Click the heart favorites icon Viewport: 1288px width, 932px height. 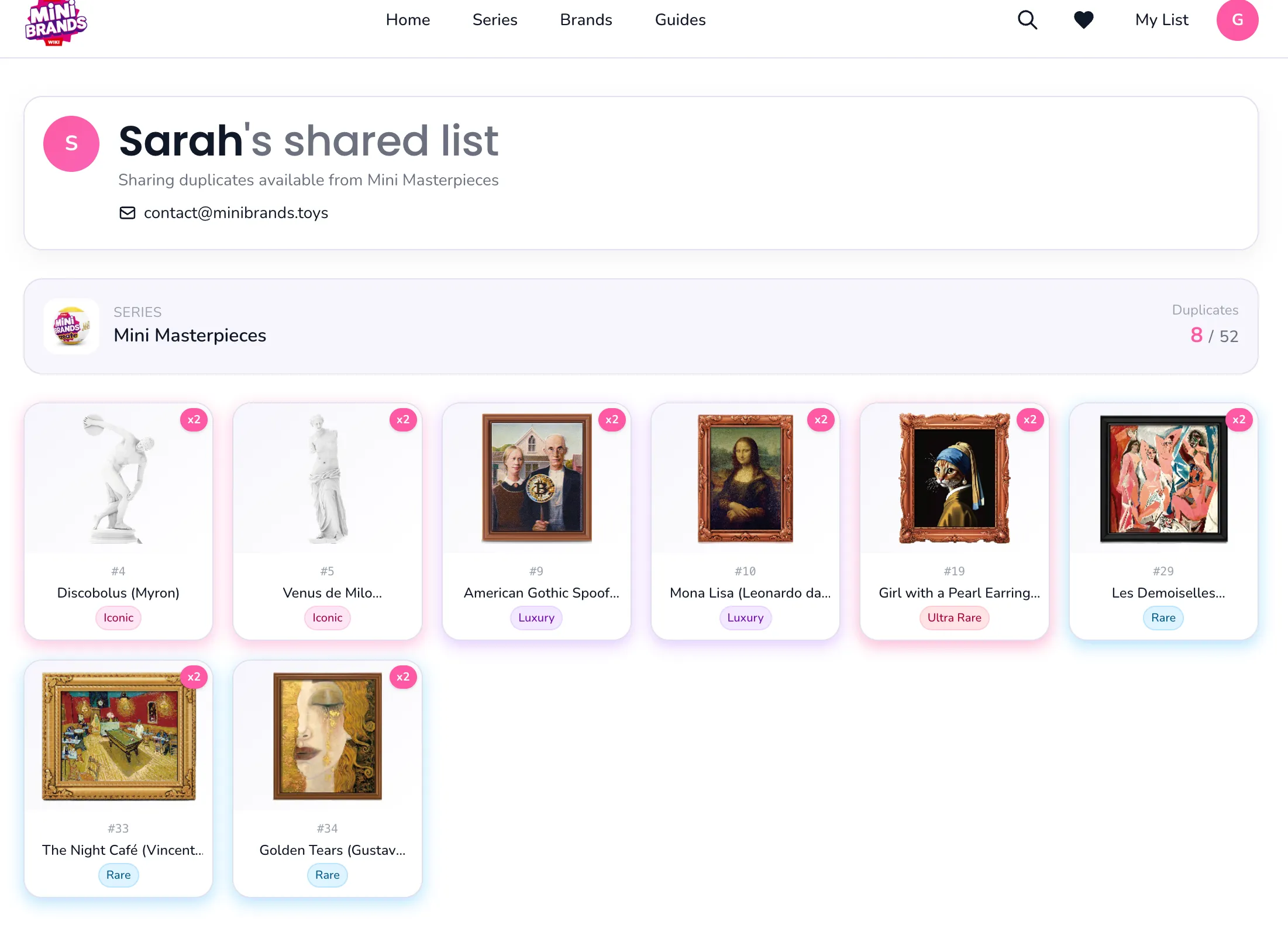pyautogui.click(x=1083, y=20)
